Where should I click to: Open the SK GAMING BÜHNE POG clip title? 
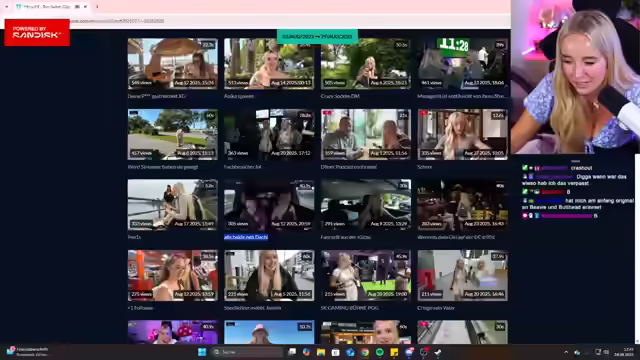[x=349, y=308]
